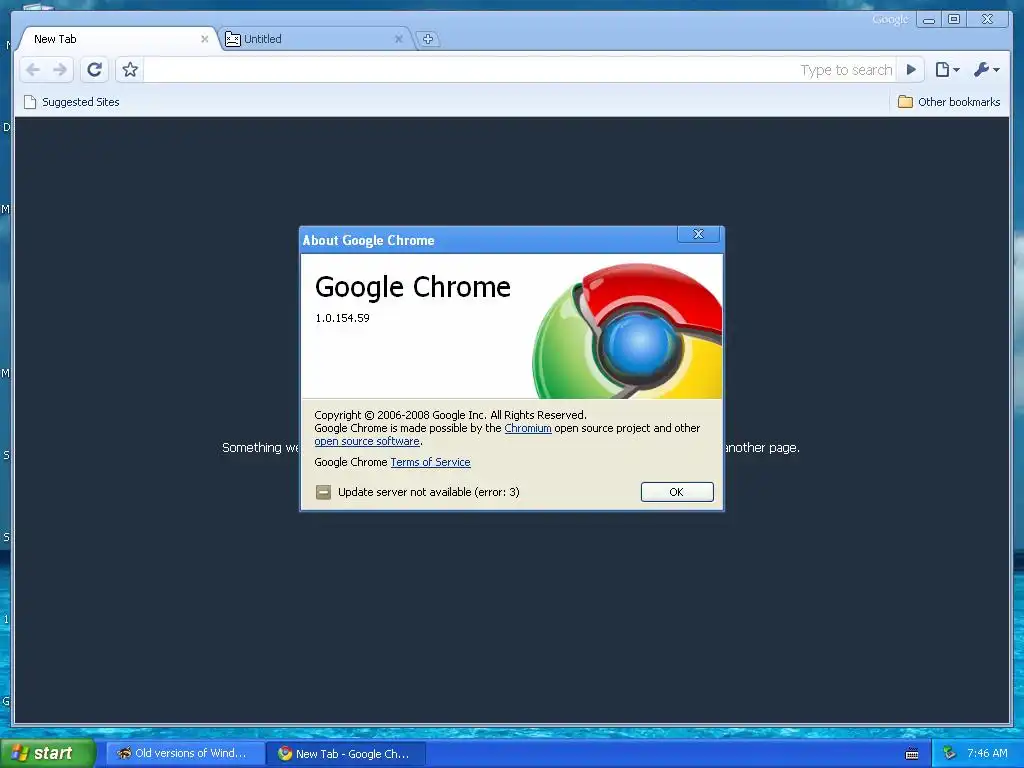Click the 7:46 AM clock
Image resolution: width=1024 pixels, height=768 pixels.
pos(987,754)
